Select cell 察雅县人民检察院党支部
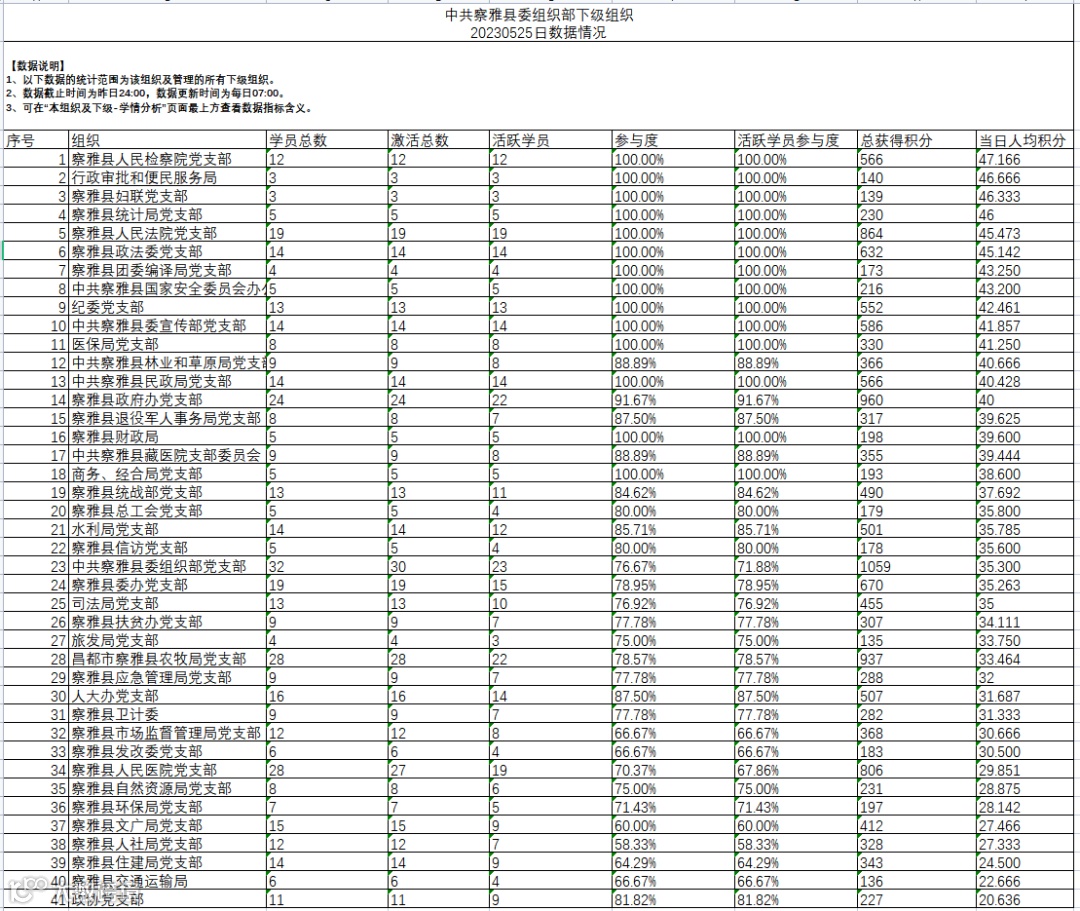Viewport: 1080px width, 911px height. (x=167, y=159)
